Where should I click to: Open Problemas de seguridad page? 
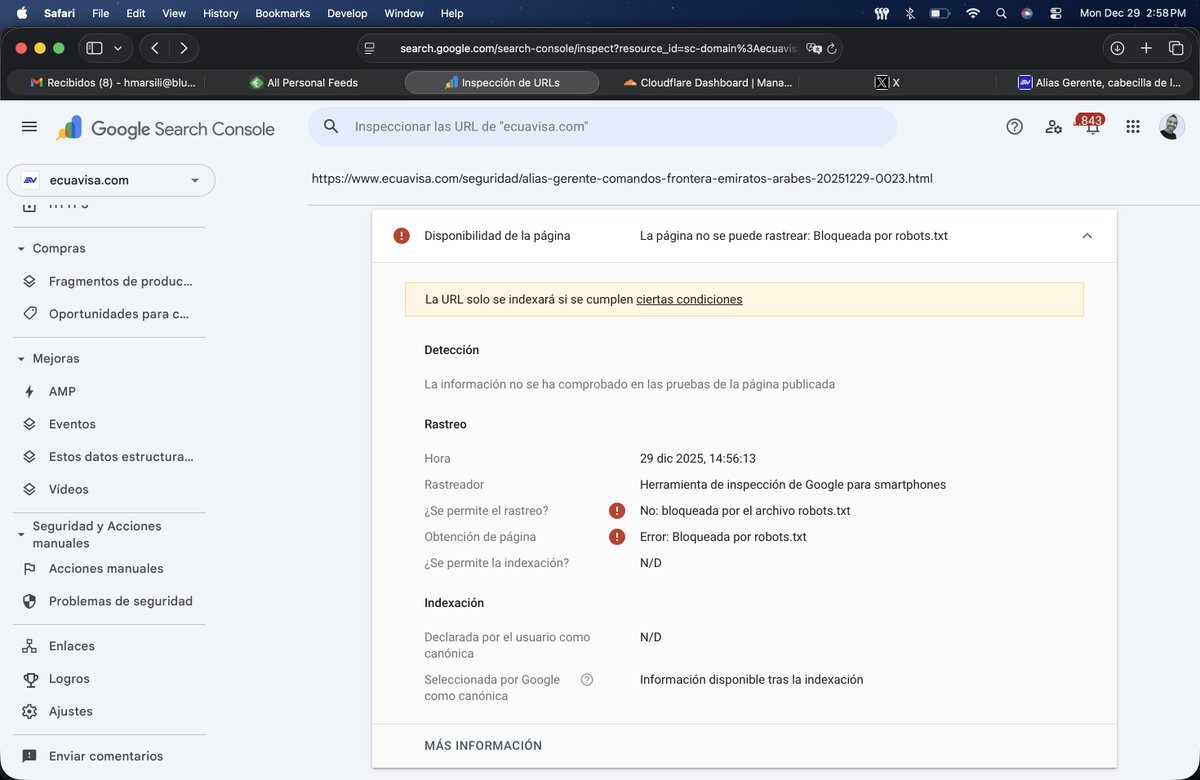pos(110,601)
